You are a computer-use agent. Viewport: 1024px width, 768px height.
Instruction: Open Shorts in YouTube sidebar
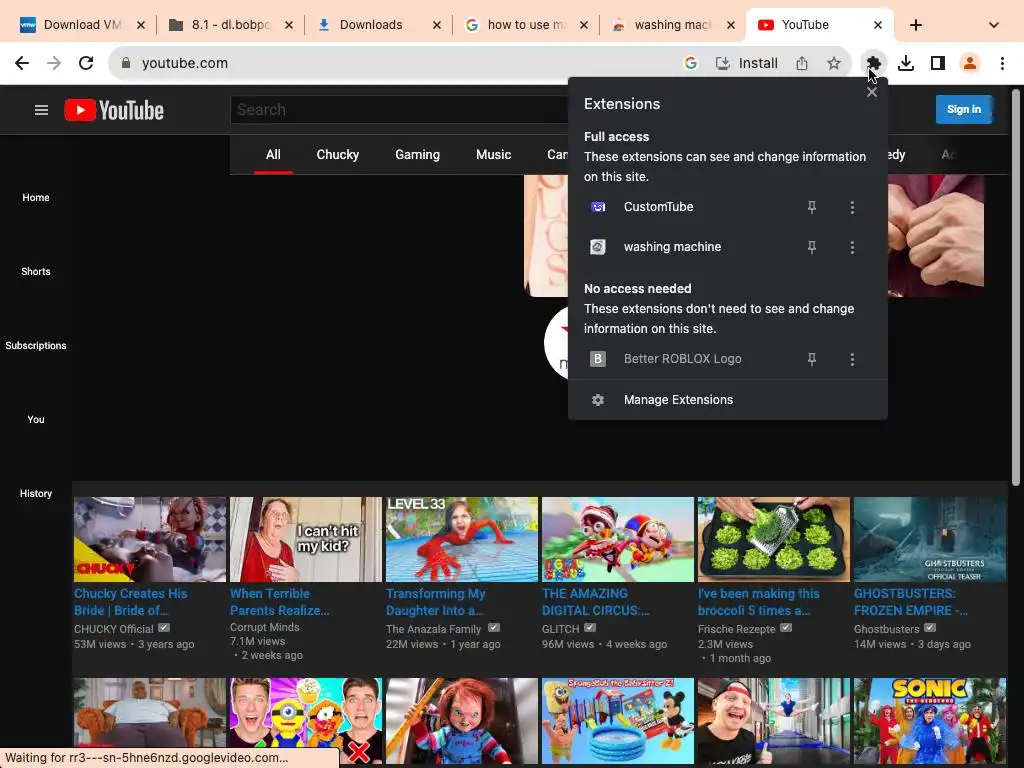36,271
